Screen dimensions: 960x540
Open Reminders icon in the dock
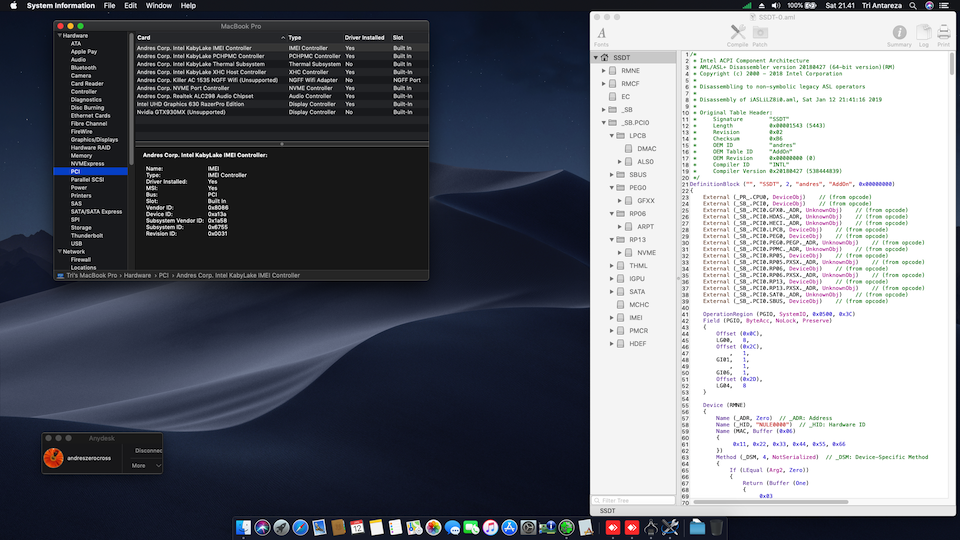point(395,527)
